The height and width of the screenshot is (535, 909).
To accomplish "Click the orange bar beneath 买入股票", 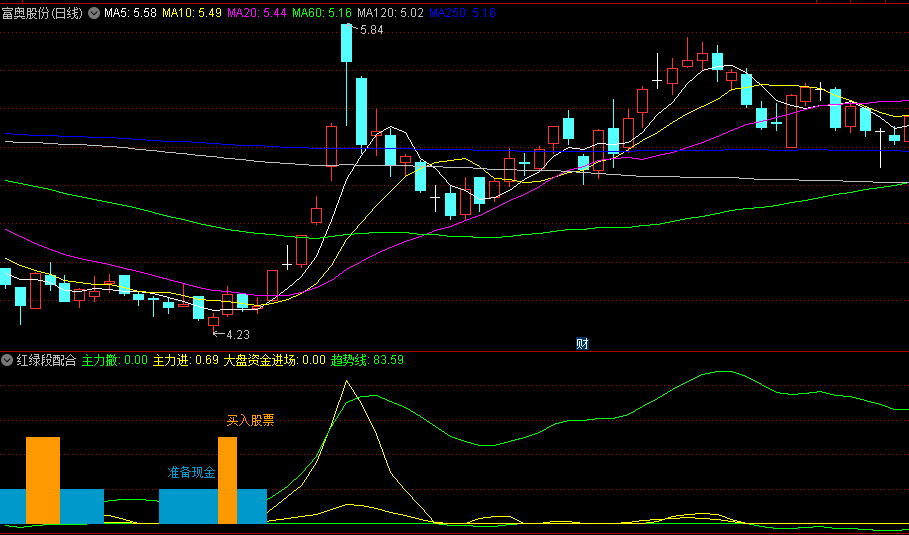I will (x=227, y=480).
